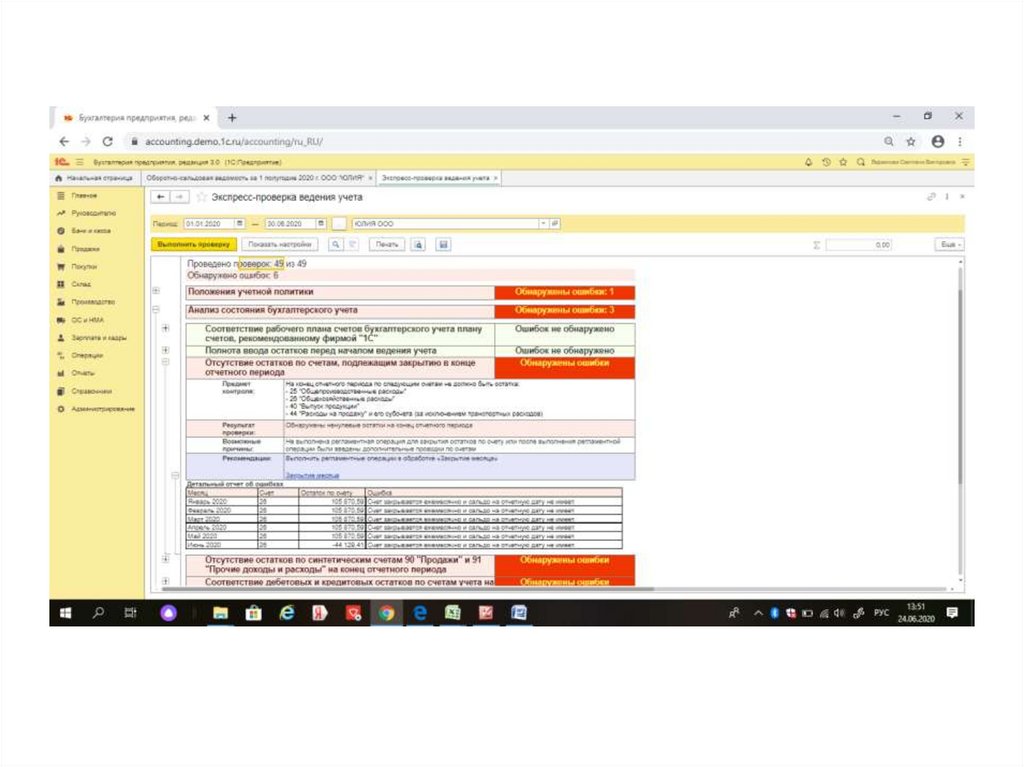The image size is (1024, 767).
Task: Click the period selection button after end date
Action: point(339,223)
